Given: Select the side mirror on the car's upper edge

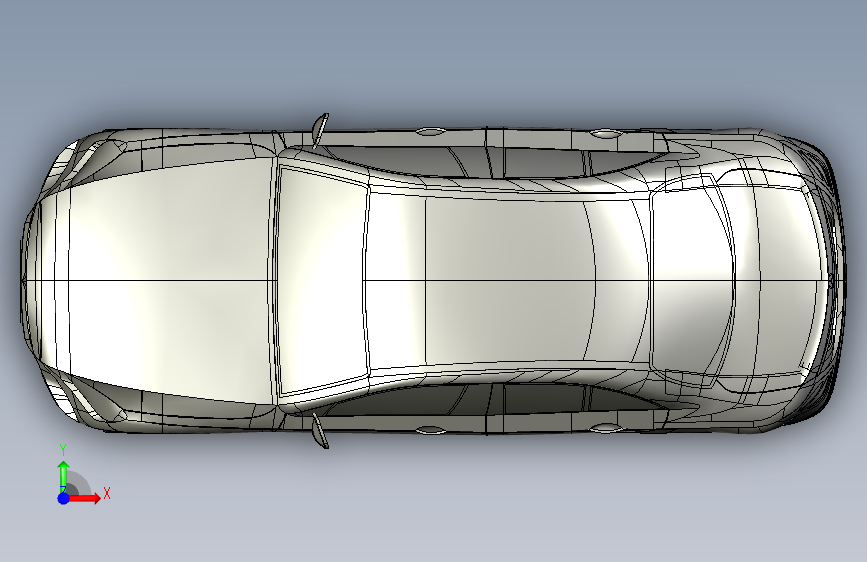Looking at the screenshot, I should 320,129.
